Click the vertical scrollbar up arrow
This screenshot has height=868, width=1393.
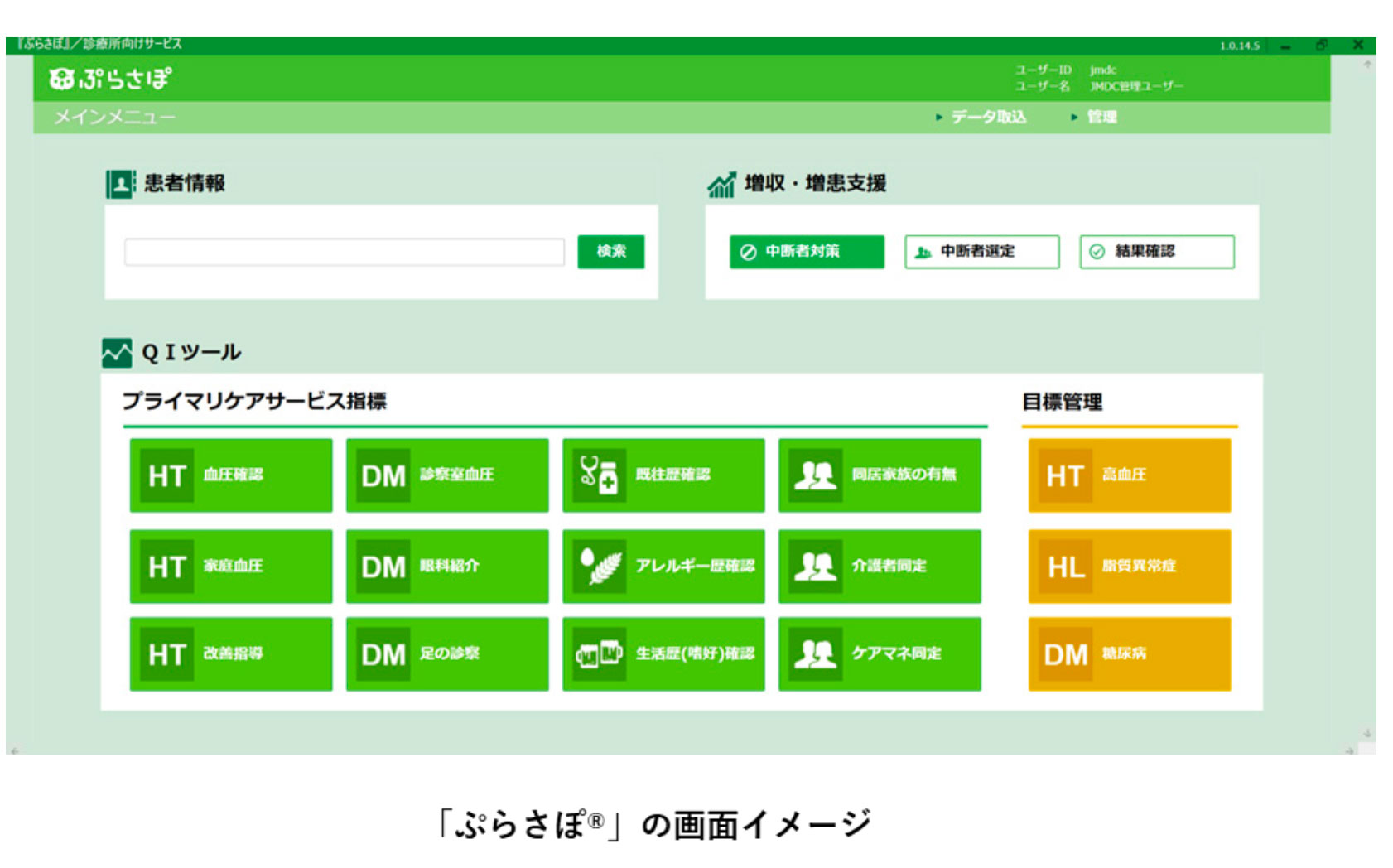click(1367, 64)
